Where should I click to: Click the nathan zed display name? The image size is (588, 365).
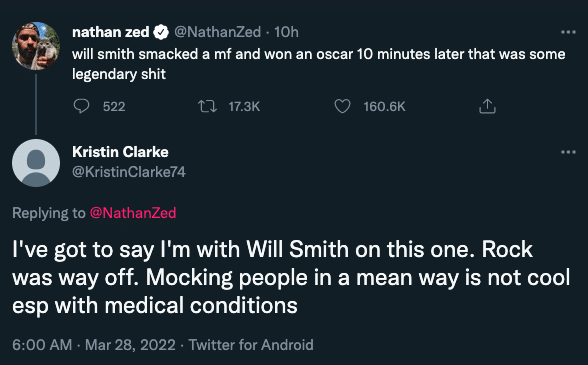(x=111, y=32)
